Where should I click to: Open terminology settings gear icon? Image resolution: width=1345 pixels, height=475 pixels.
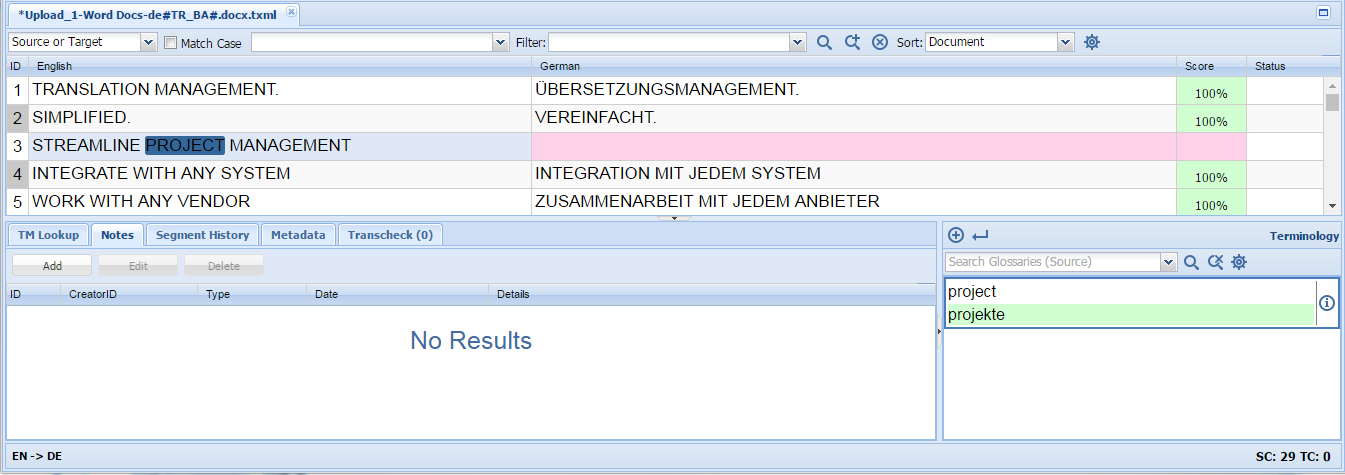pyautogui.click(x=1239, y=262)
